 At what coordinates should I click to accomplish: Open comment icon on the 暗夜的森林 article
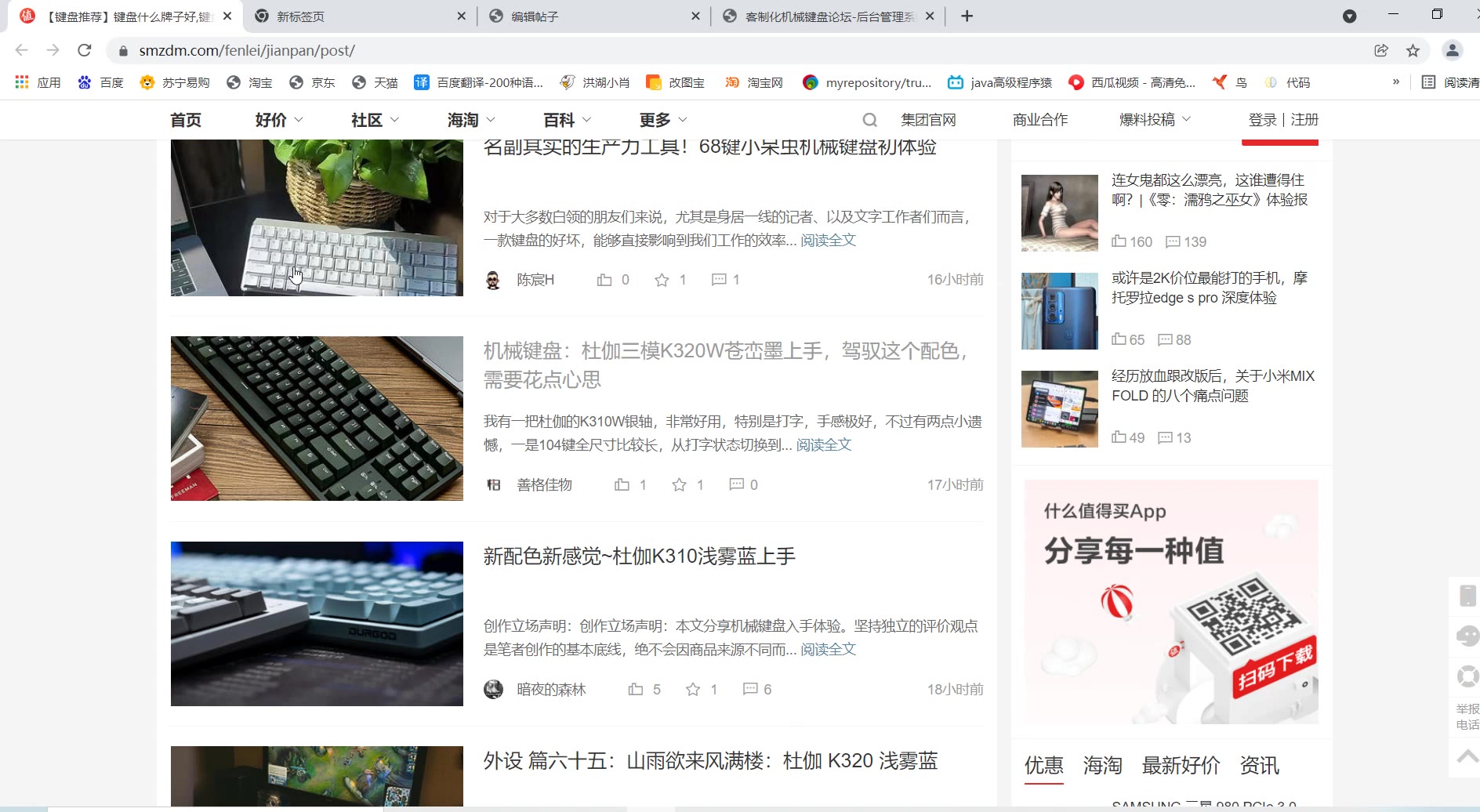click(750, 689)
